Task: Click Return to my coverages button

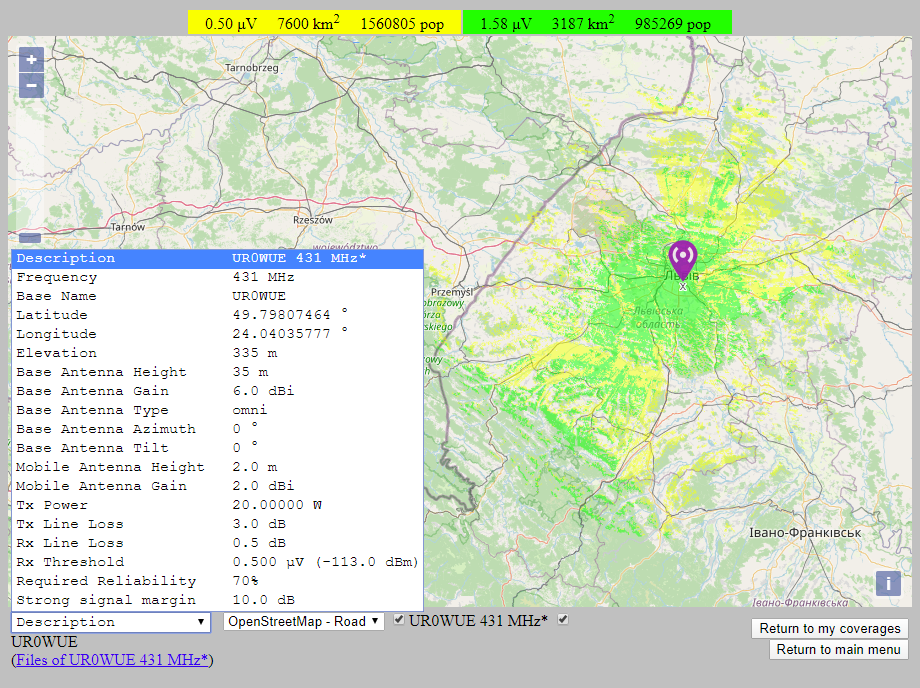Action: click(x=829, y=629)
